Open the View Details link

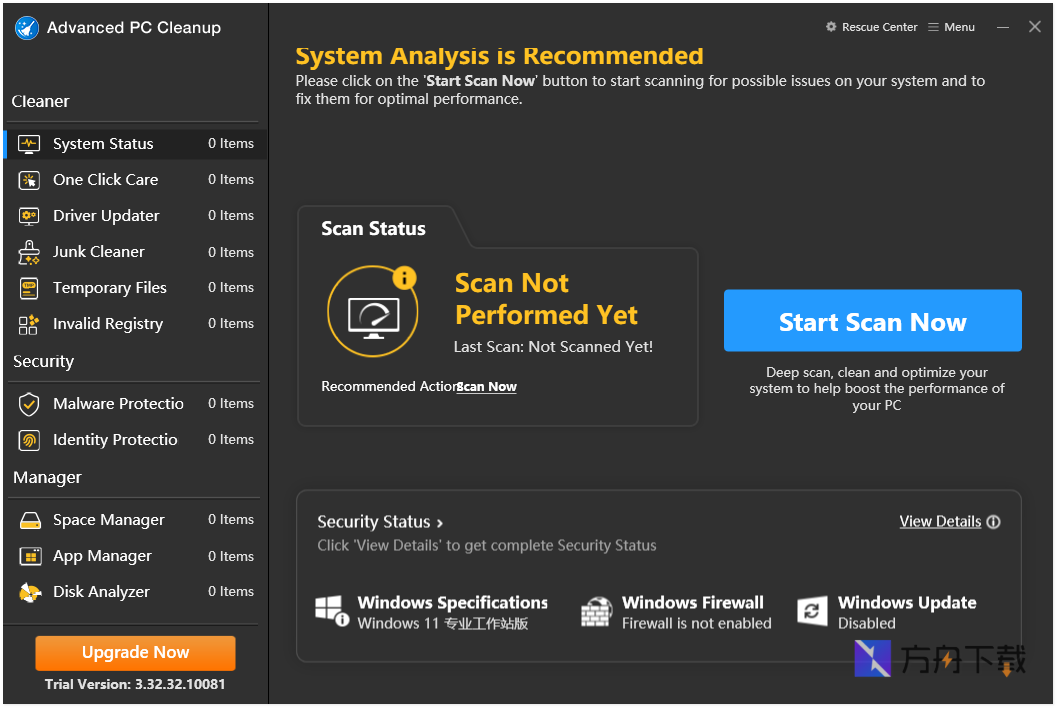click(940, 522)
